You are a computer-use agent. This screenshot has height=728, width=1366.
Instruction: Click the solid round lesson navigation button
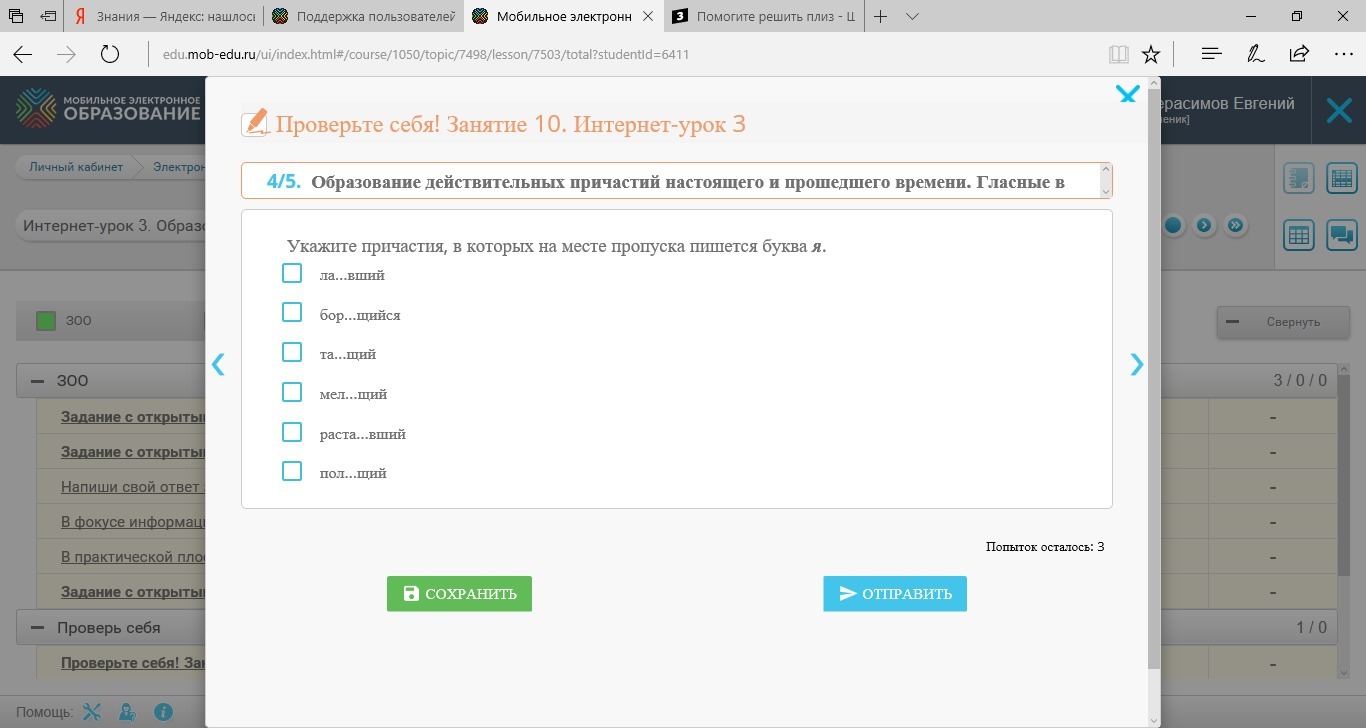tap(1173, 225)
